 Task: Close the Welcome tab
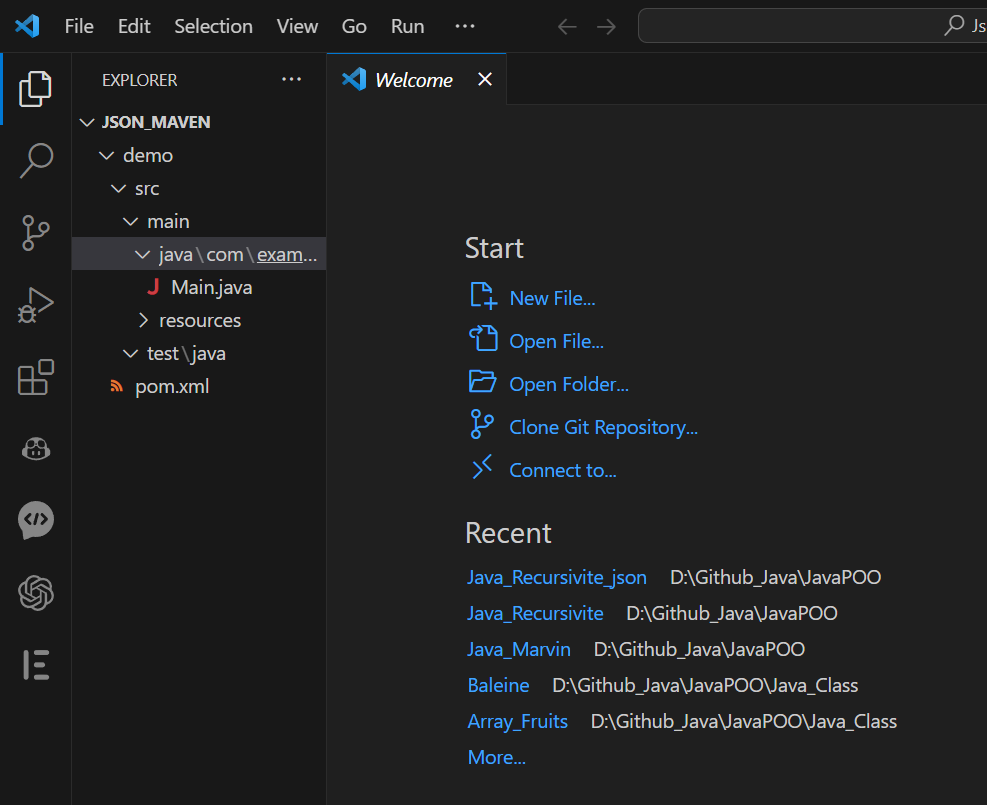485,80
